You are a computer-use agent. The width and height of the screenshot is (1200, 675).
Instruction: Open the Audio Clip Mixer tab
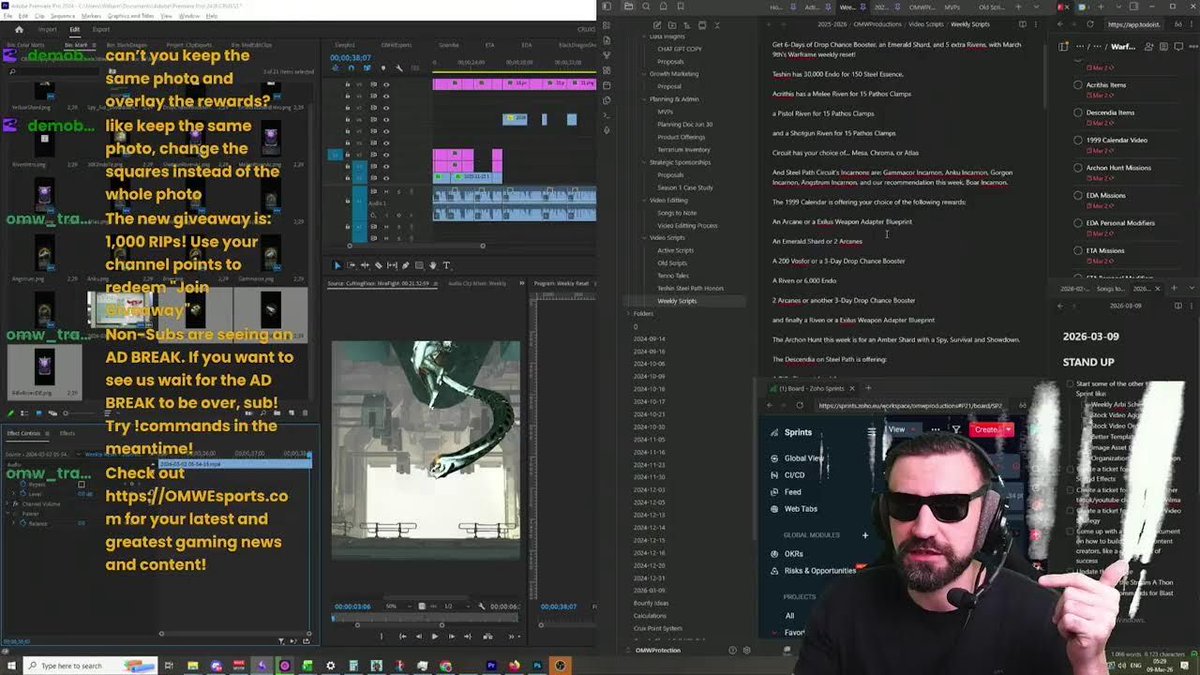tap(477, 283)
